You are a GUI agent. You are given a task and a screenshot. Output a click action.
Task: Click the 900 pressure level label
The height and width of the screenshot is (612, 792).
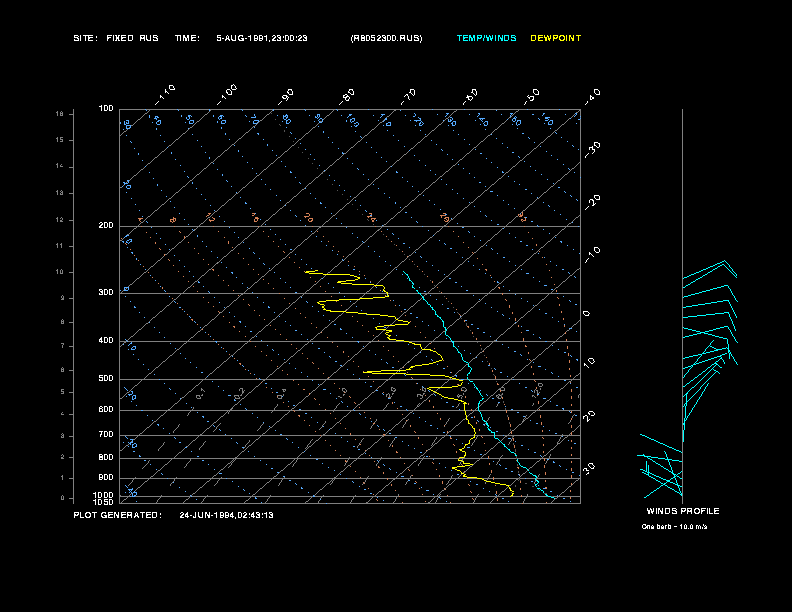point(106,477)
